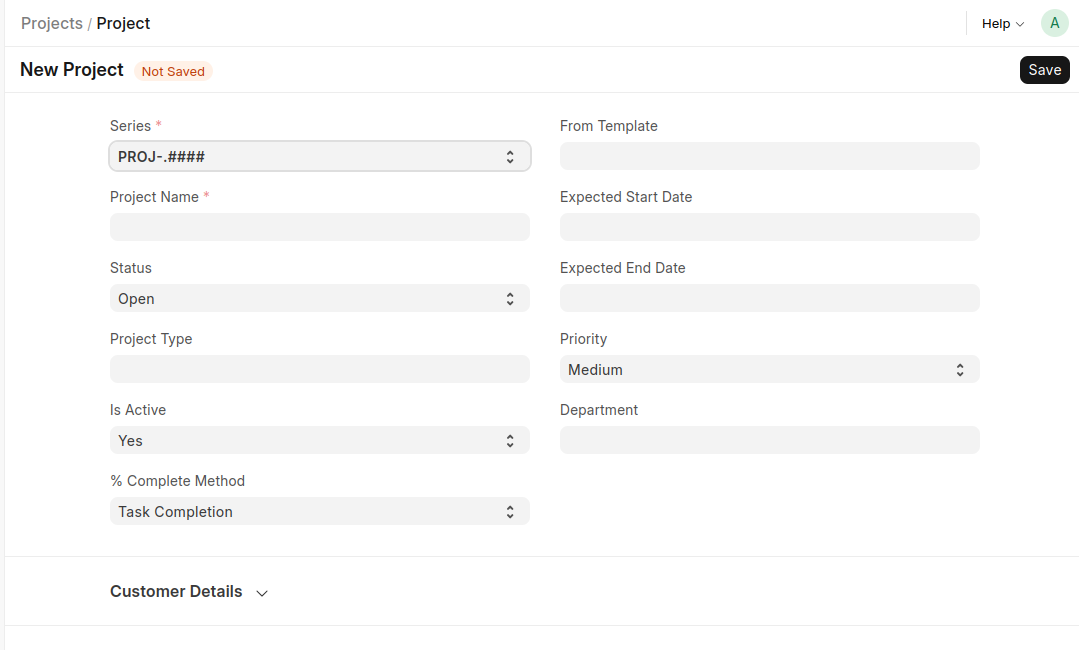1079x650 pixels.
Task: Click the Expected End Date field
Action: pyautogui.click(x=769, y=298)
